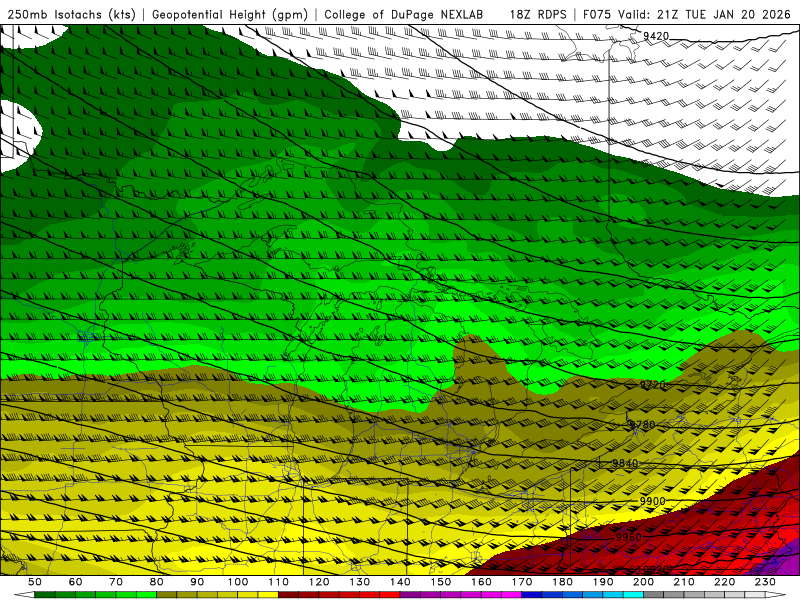Select the dark gray legend swatch starting at 200
Image resolution: width=800 pixels, height=600 pixels.
[654, 595]
